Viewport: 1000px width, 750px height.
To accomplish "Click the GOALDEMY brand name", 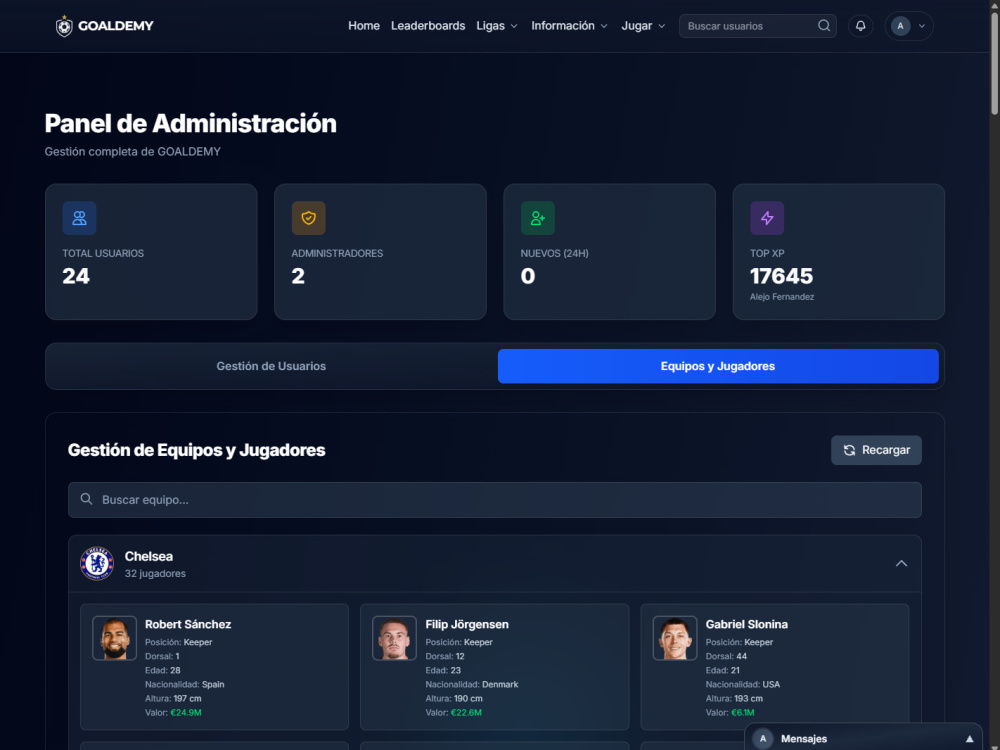I will 115,26.
